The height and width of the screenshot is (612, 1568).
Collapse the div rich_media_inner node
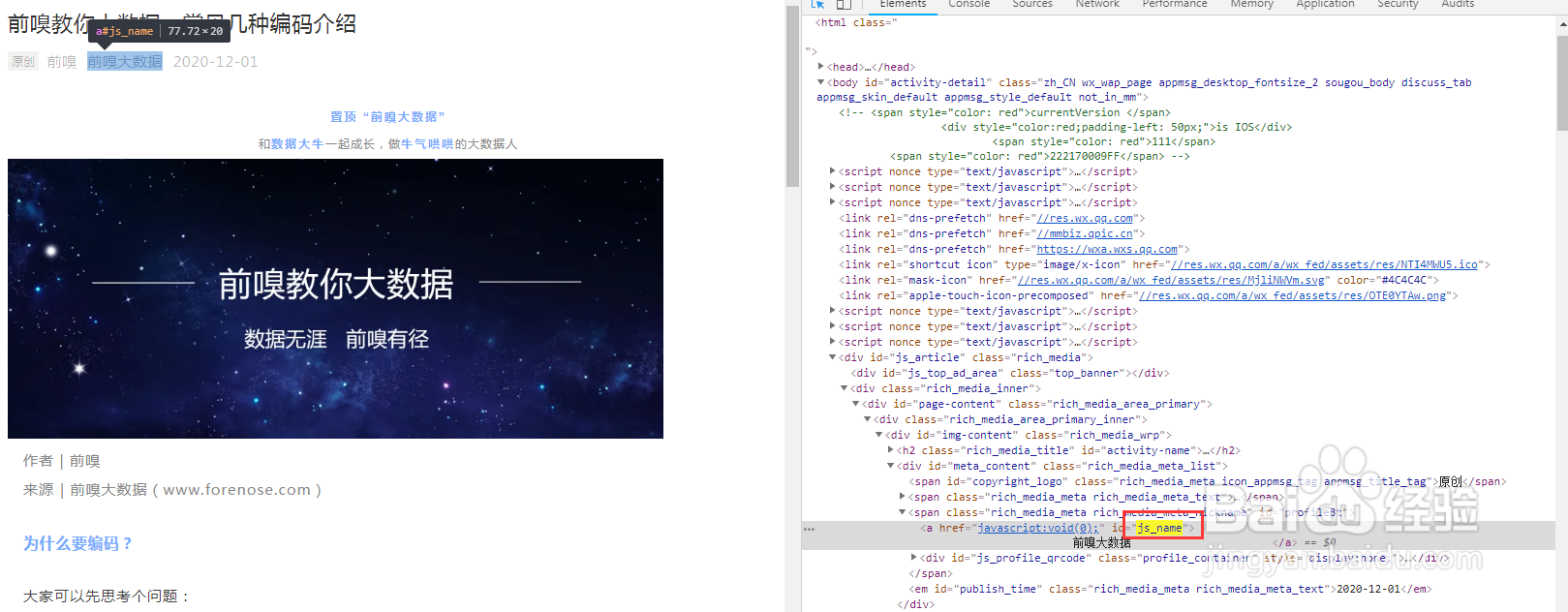844,388
